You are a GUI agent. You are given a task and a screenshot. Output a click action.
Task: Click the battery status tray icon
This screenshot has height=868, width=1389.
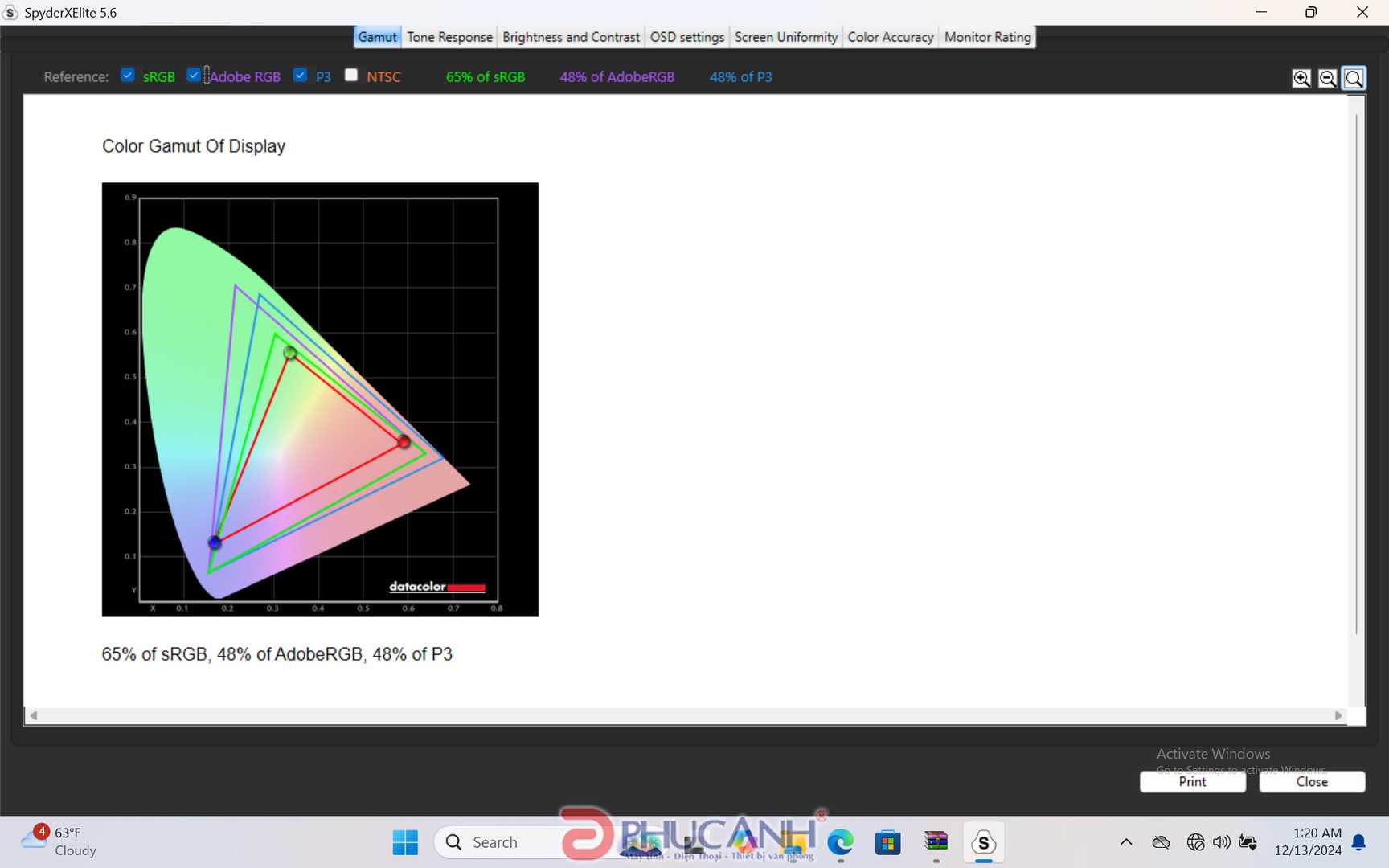(x=1248, y=842)
